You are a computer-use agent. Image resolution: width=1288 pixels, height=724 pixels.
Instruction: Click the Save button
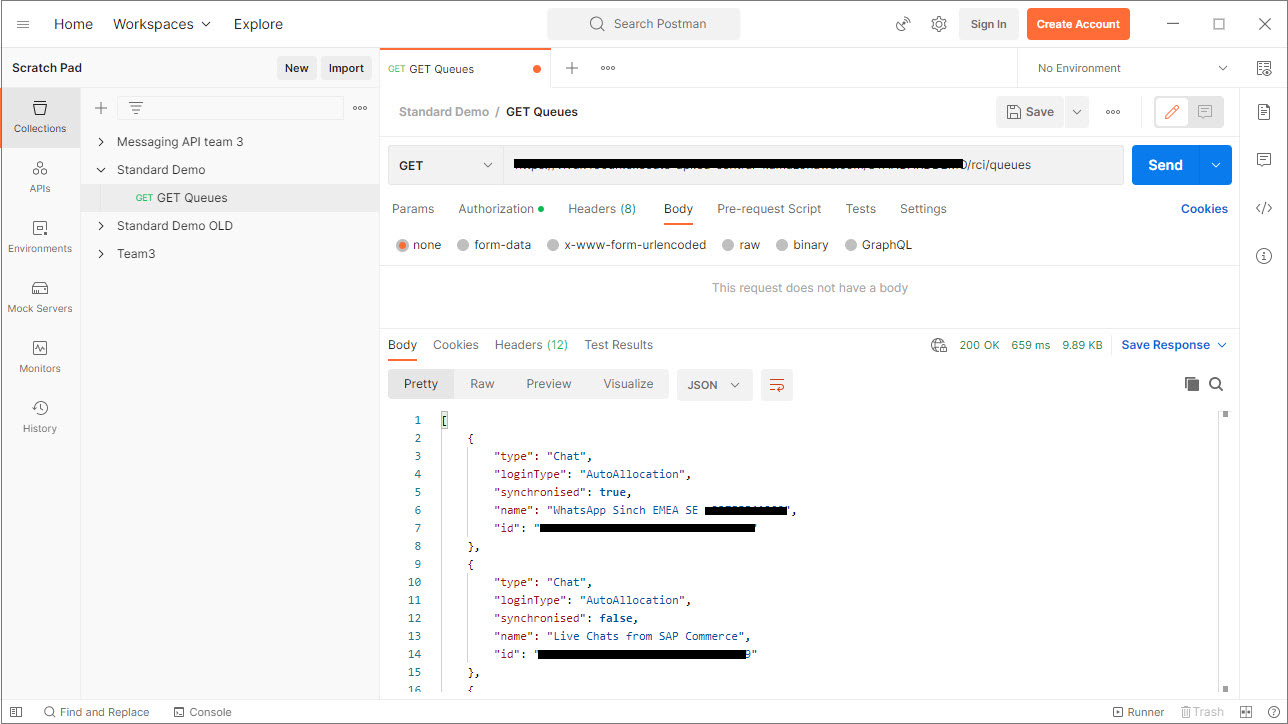pos(1030,112)
